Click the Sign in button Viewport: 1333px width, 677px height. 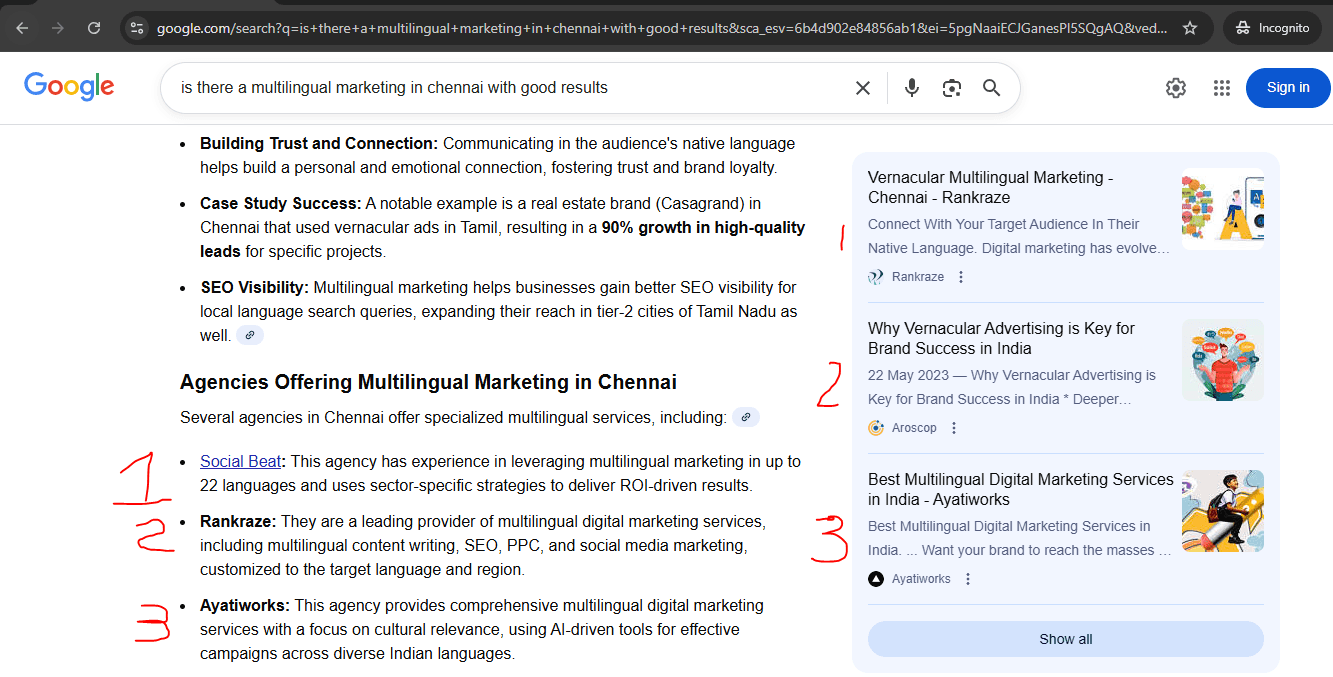[1287, 88]
